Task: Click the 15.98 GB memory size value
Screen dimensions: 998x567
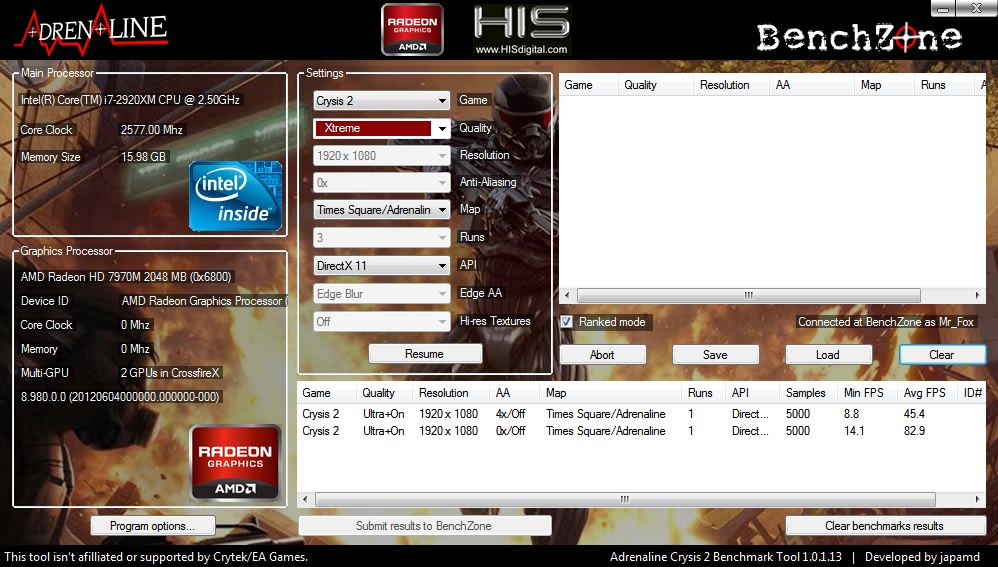Action: [143, 157]
